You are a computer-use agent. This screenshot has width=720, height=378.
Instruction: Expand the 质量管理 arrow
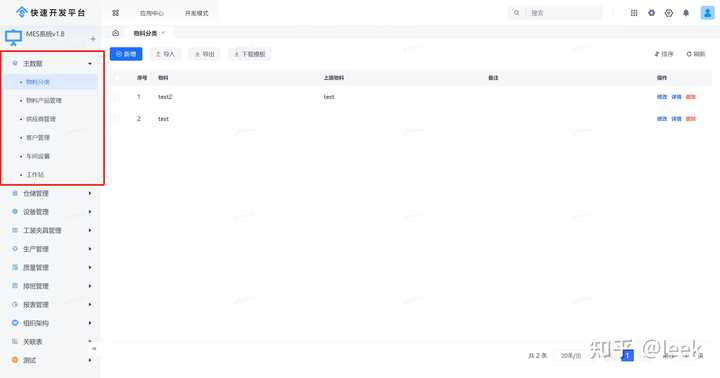point(90,267)
